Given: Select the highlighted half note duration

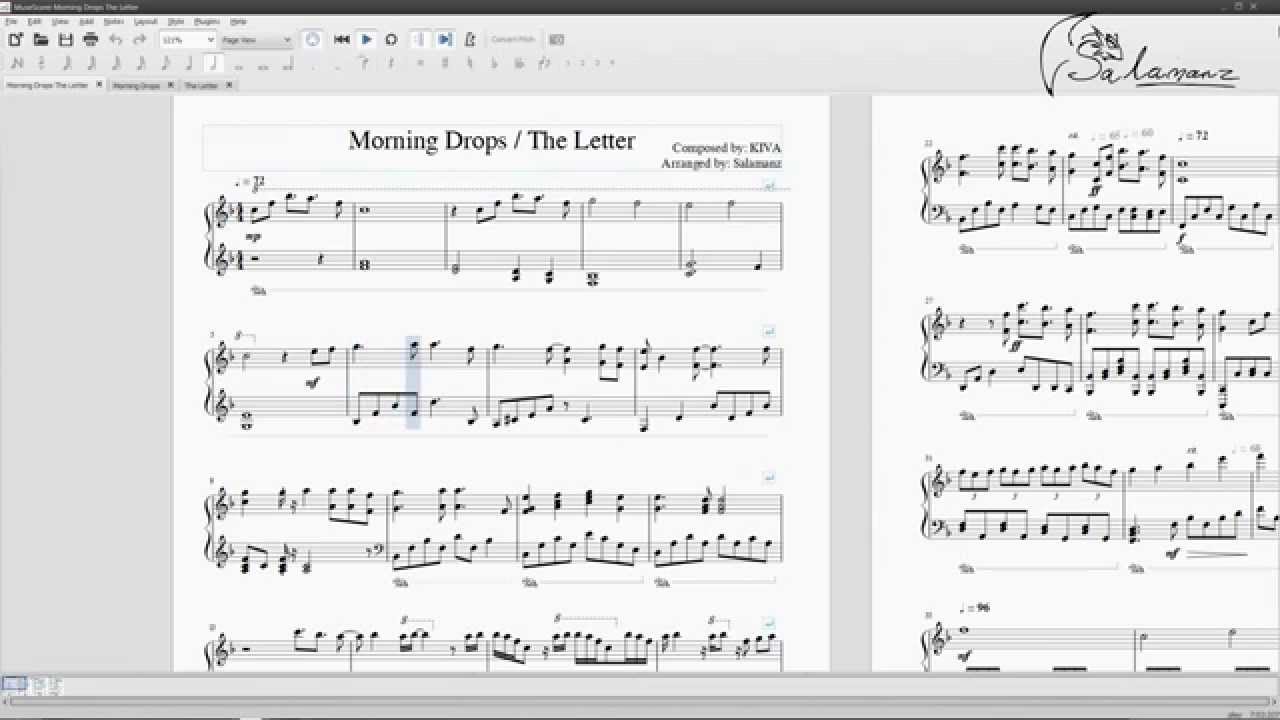Looking at the screenshot, I should [x=213, y=63].
